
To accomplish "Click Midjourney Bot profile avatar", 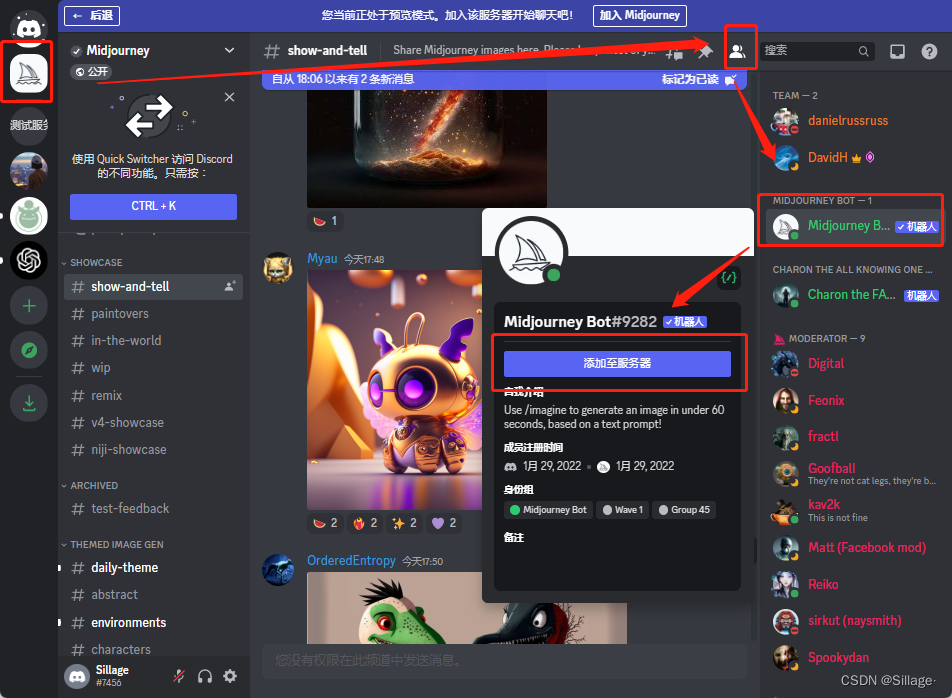I will click(x=531, y=251).
